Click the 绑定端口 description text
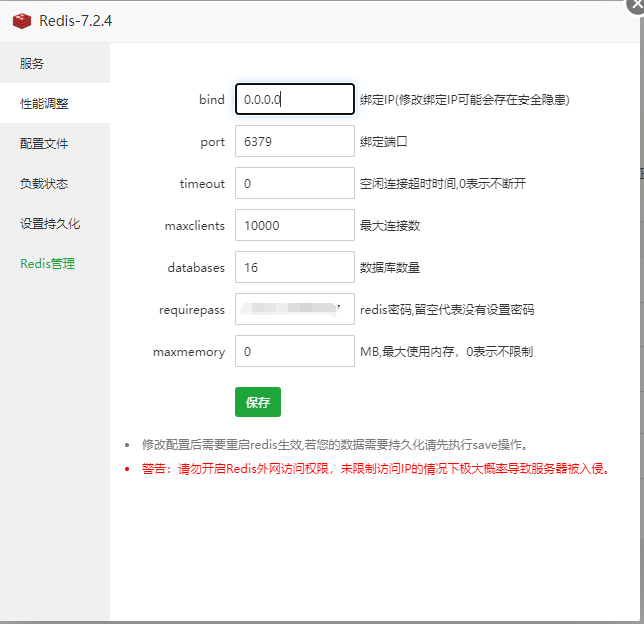This screenshot has height=624, width=644. tap(384, 142)
